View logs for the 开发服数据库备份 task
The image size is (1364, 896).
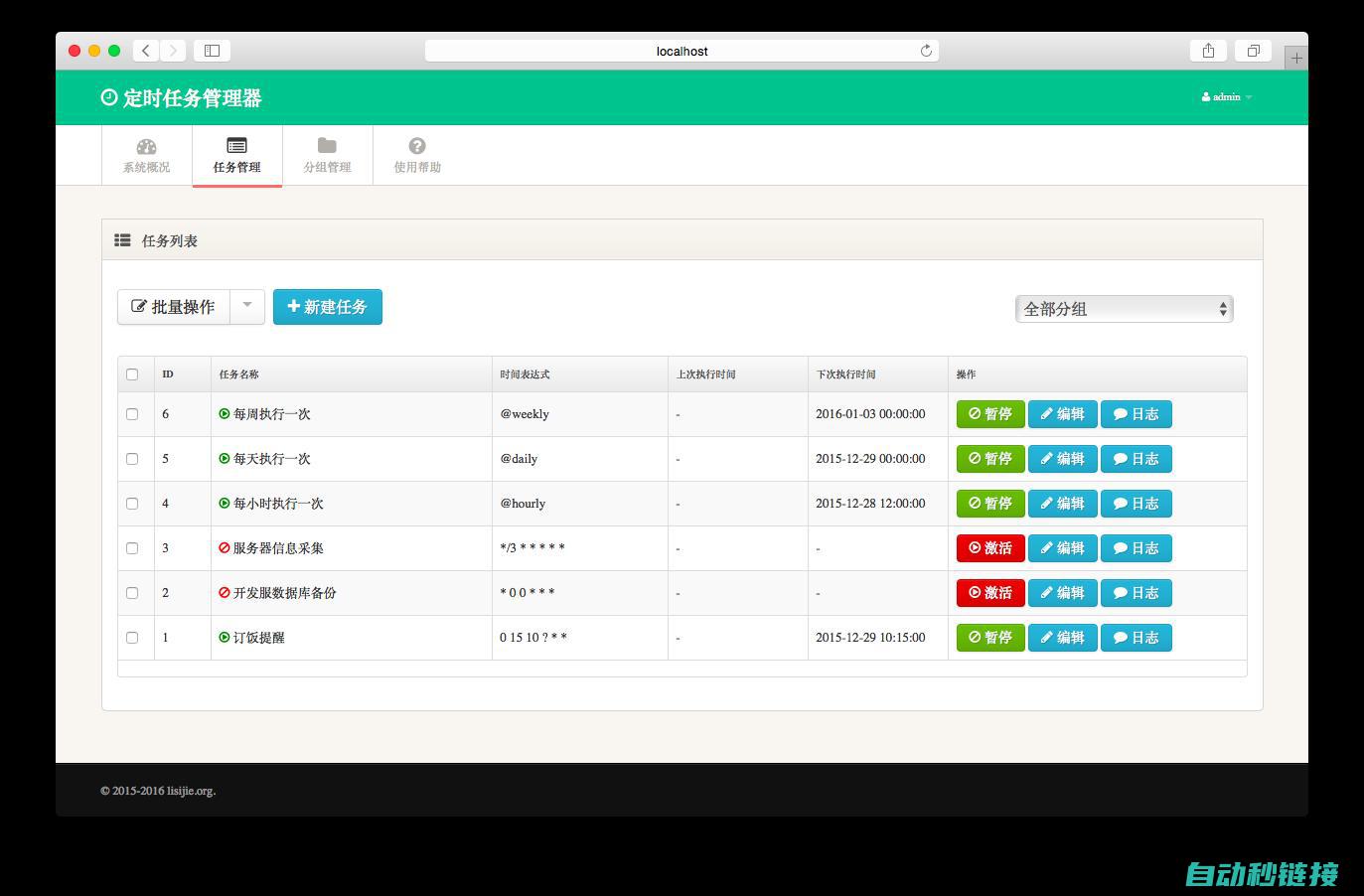tap(1137, 593)
